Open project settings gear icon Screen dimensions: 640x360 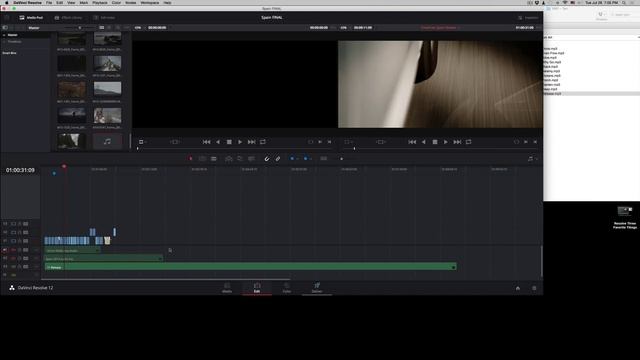(x=534, y=288)
